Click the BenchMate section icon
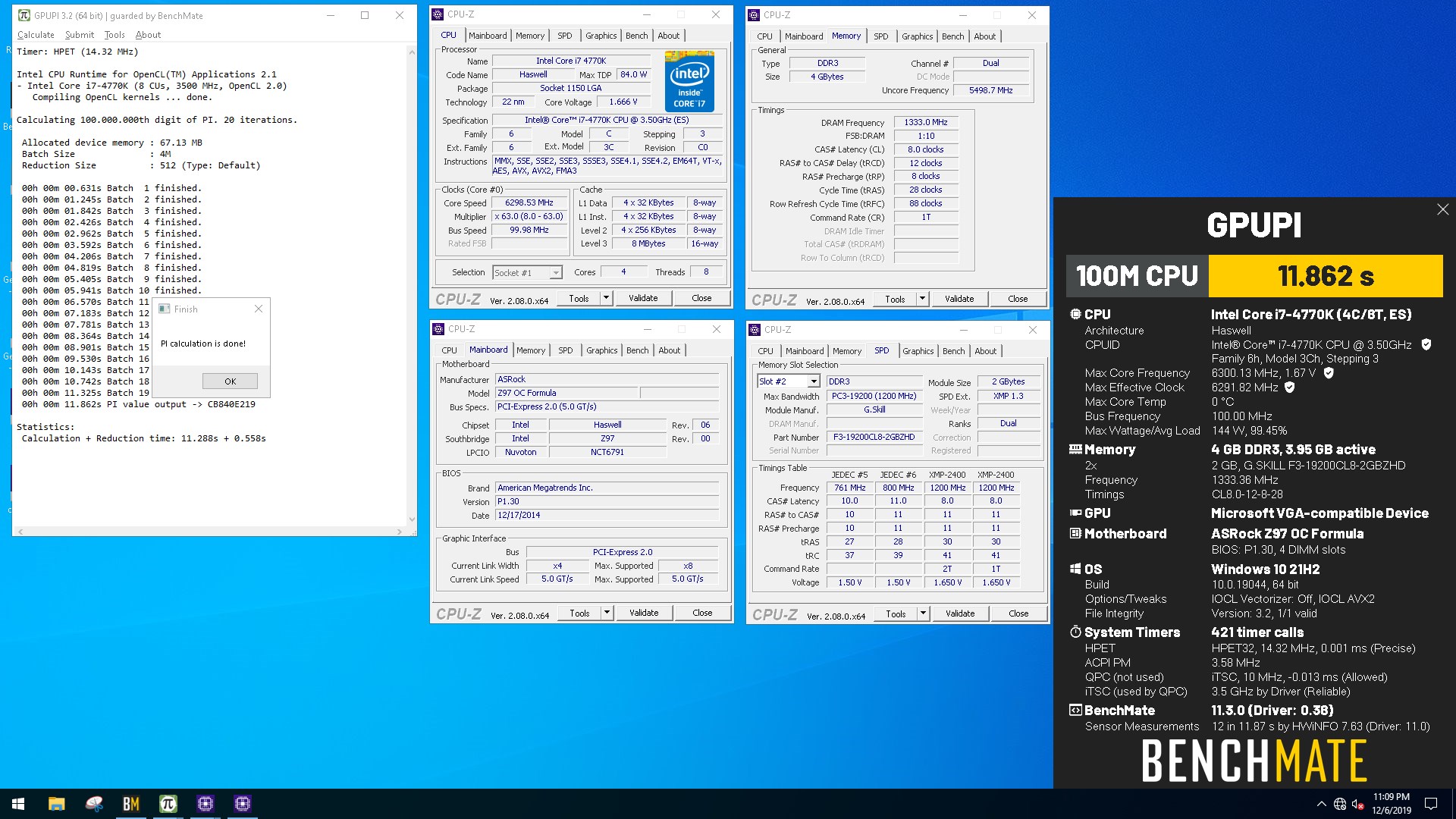Screen dimensions: 1456x819 tap(1075, 710)
